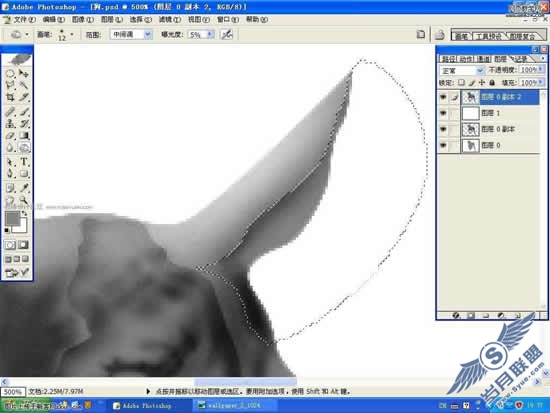Select the Move tool
Viewport: 550px width, 413px height.
24,73
